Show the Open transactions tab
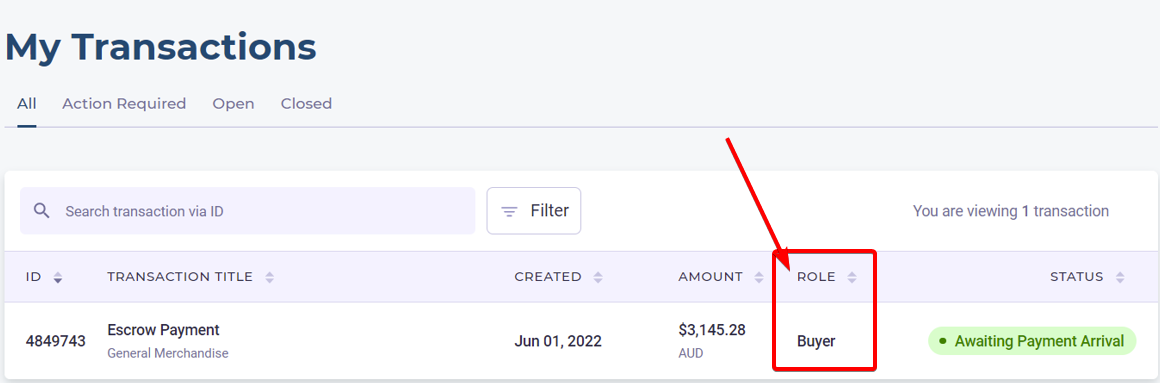The image size is (1160, 383). pyautogui.click(x=233, y=104)
